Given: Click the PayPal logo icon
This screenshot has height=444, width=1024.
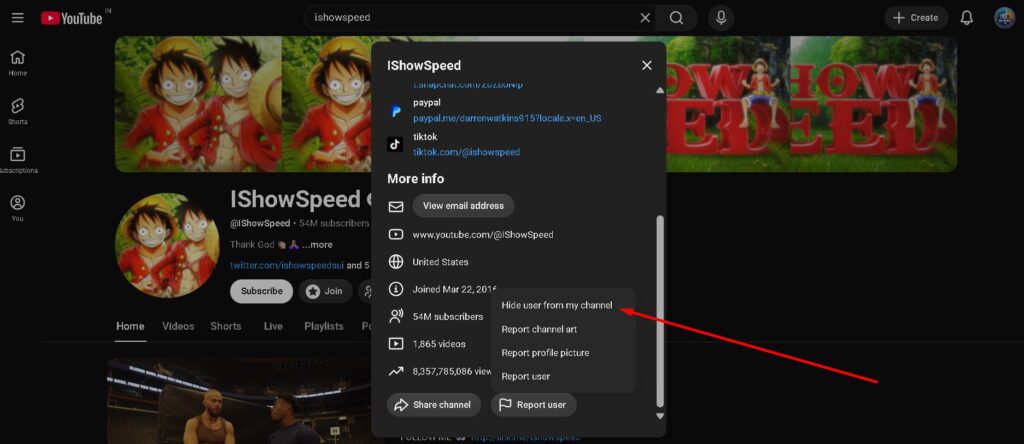Looking at the screenshot, I should (x=395, y=111).
